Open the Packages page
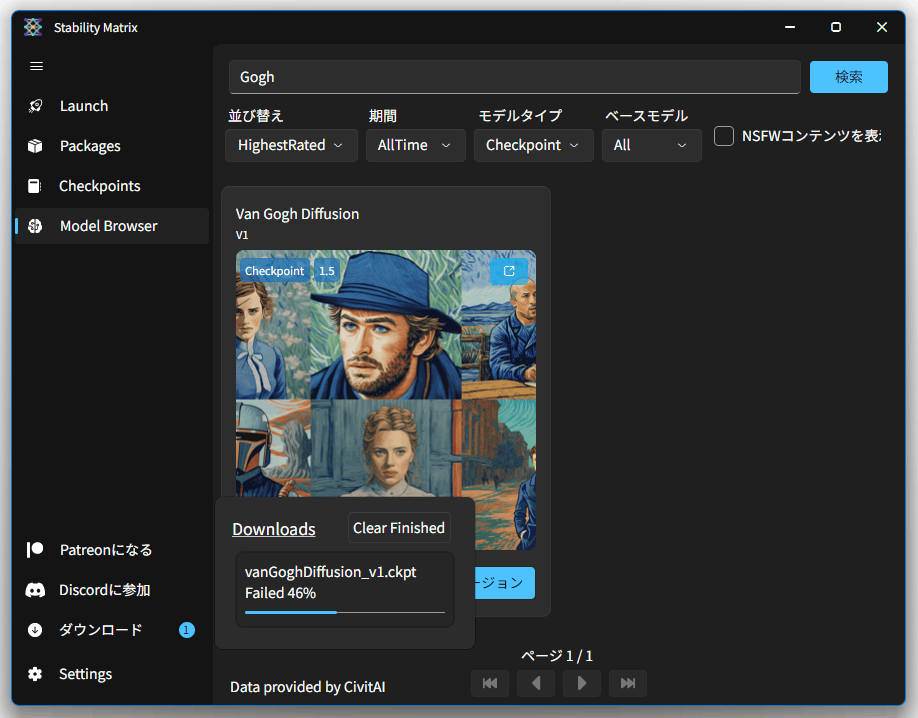918x718 pixels. coord(112,146)
